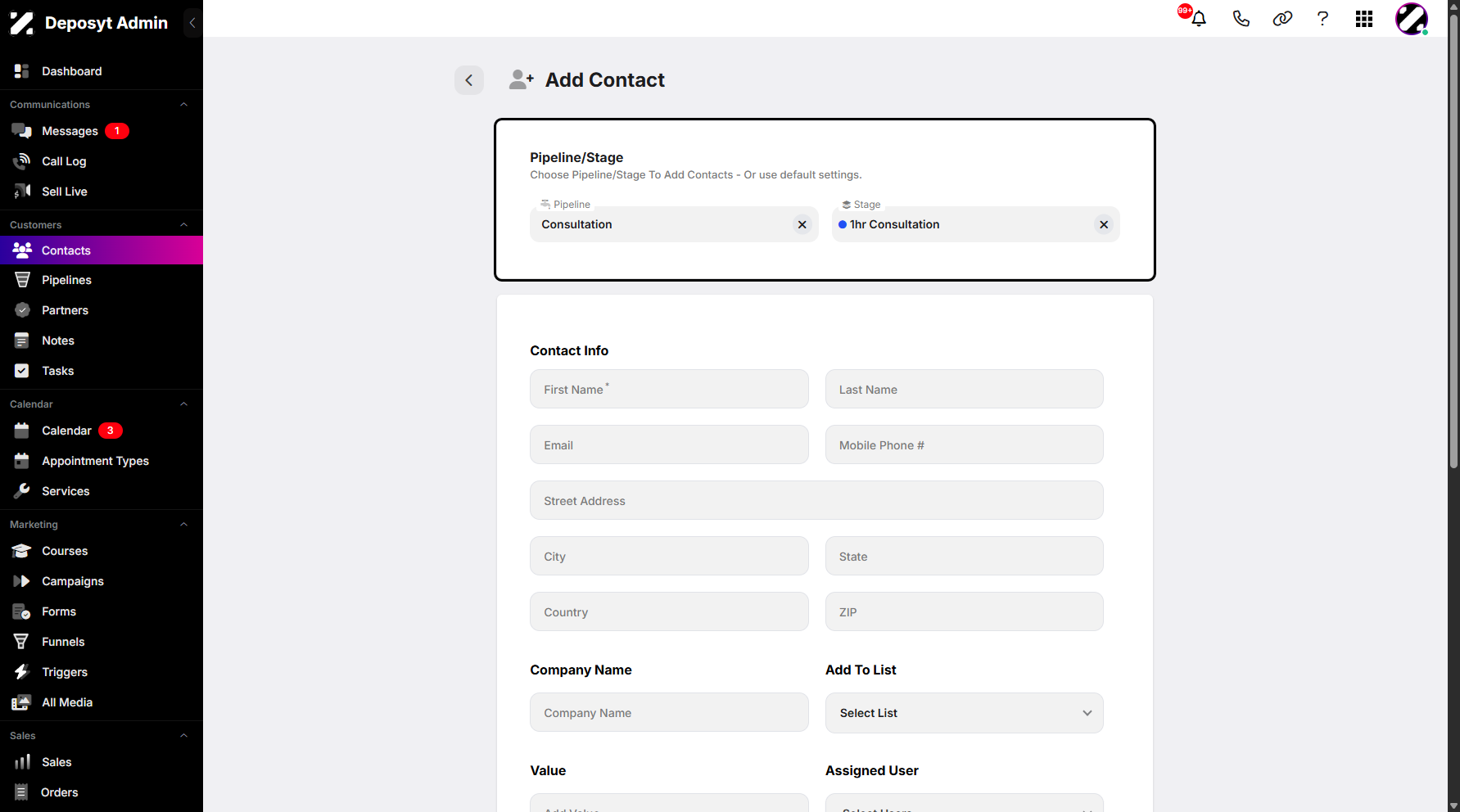Click the Street Address field
The image size is (1460, 812).
(x=816, y=500)
